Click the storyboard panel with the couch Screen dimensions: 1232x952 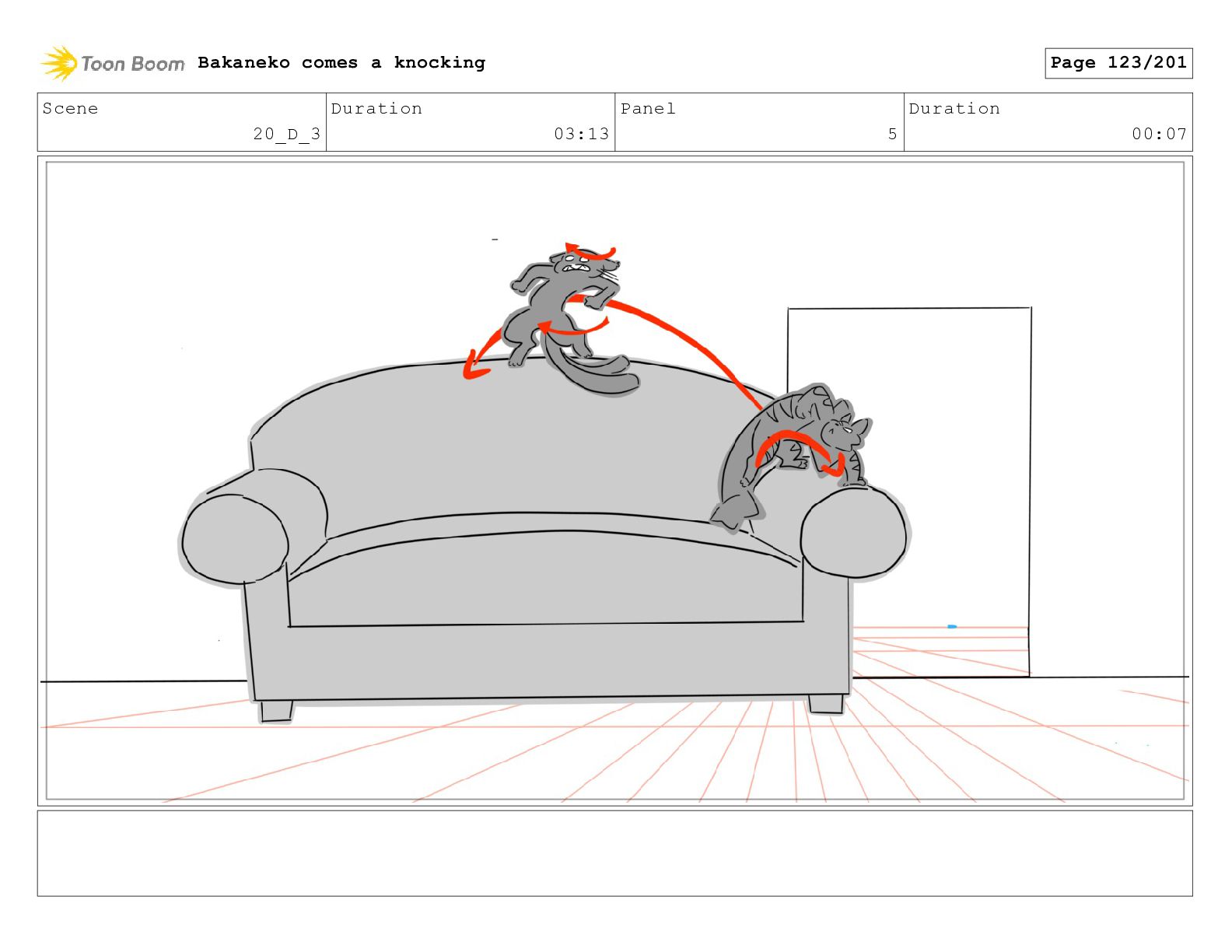[614, 481]
